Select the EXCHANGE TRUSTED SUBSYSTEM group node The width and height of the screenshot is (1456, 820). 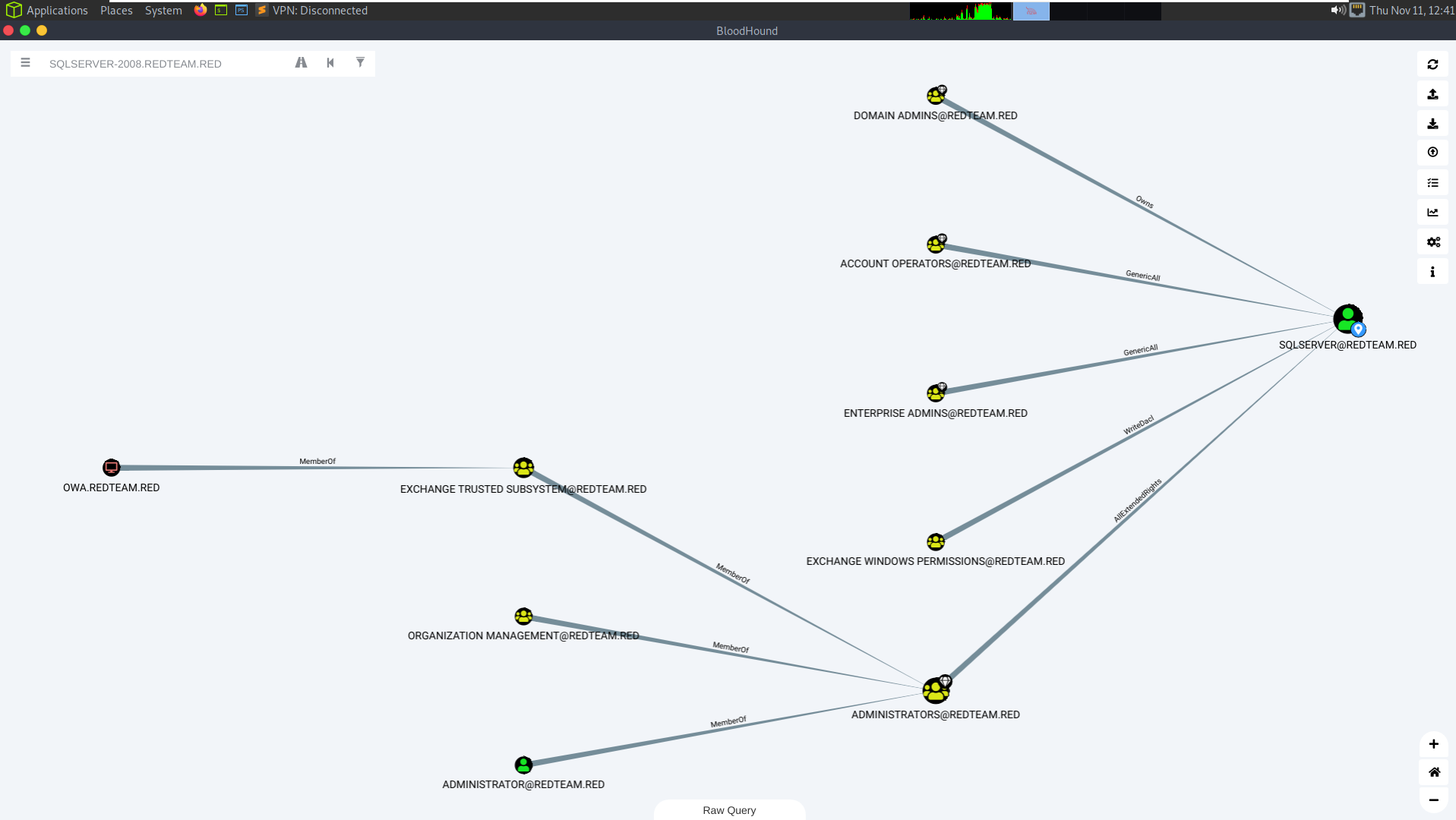click(x=523, y=468)
